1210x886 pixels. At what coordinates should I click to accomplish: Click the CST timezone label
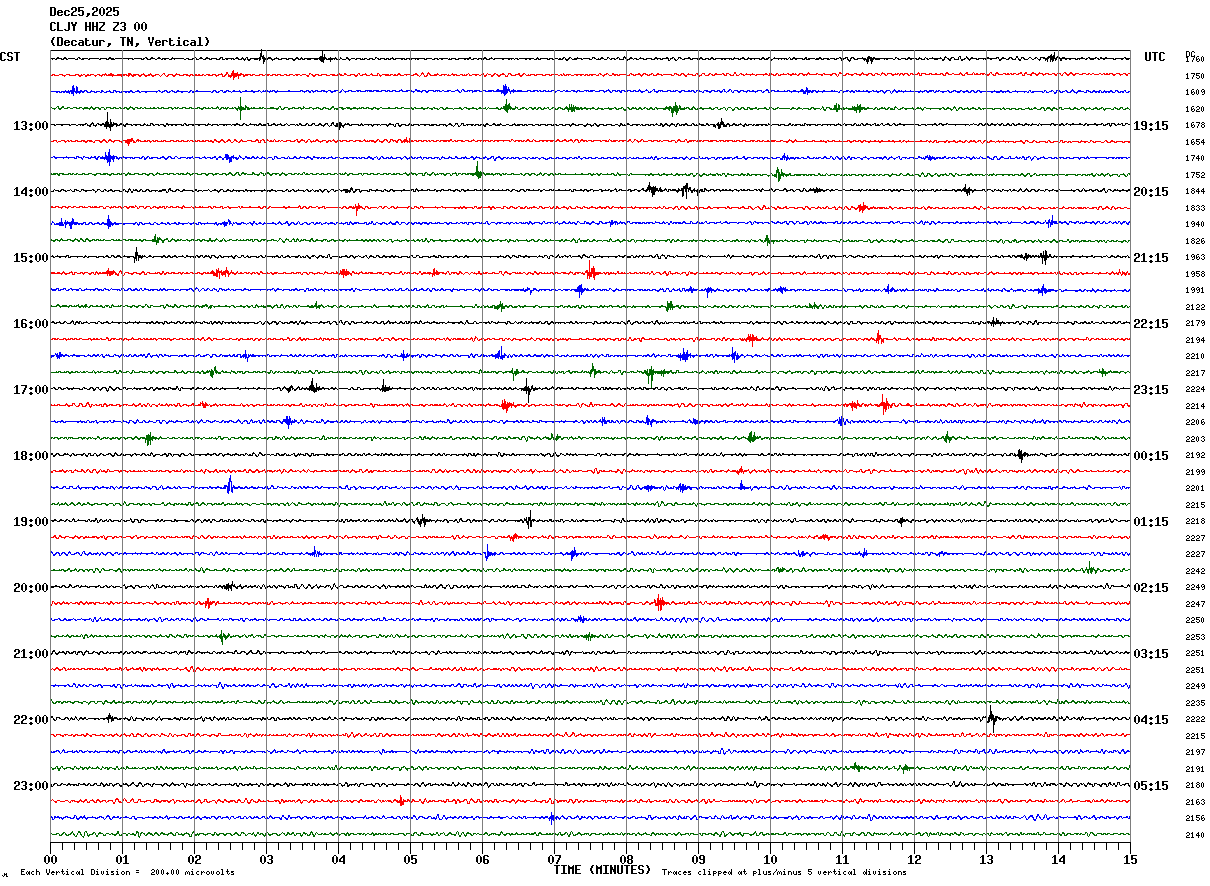[x=10, y=57]
